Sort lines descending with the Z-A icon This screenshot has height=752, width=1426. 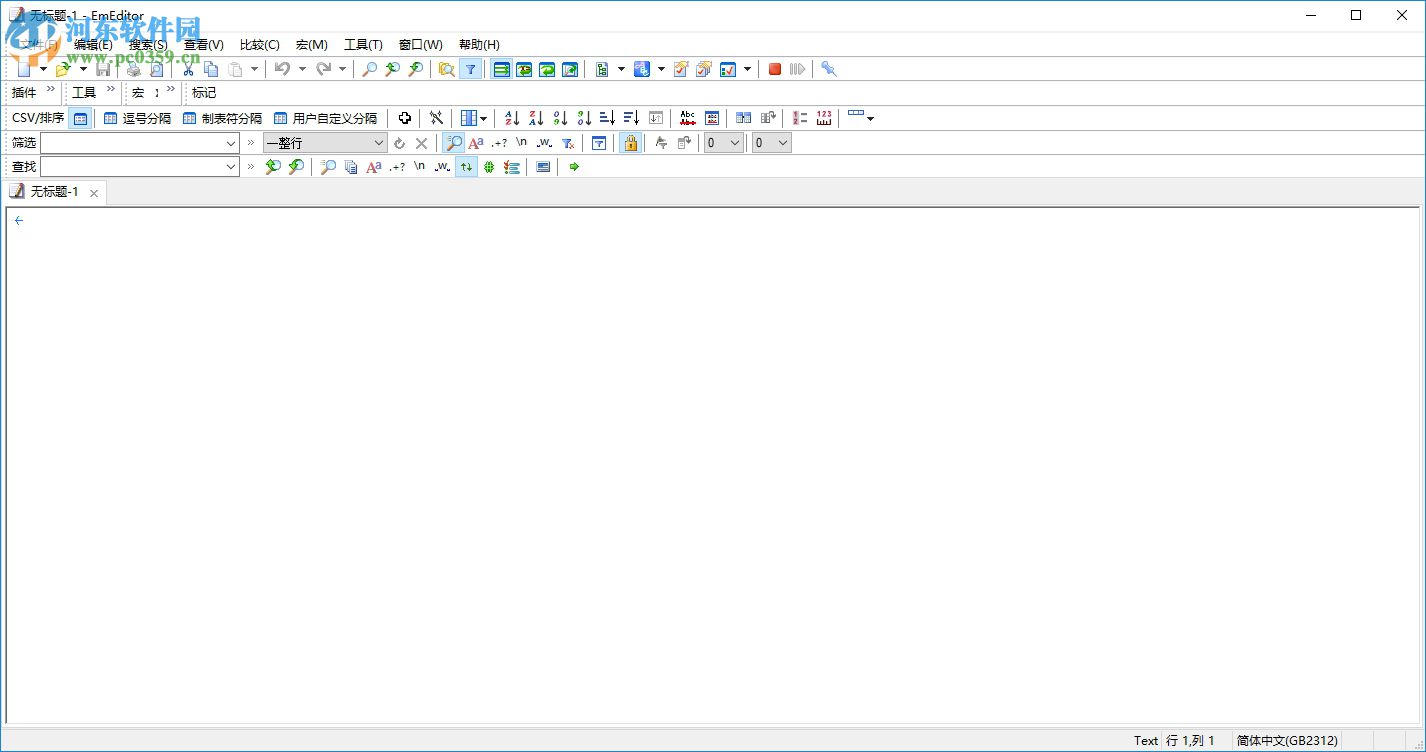pyautogui.click(x=536, y=117)
